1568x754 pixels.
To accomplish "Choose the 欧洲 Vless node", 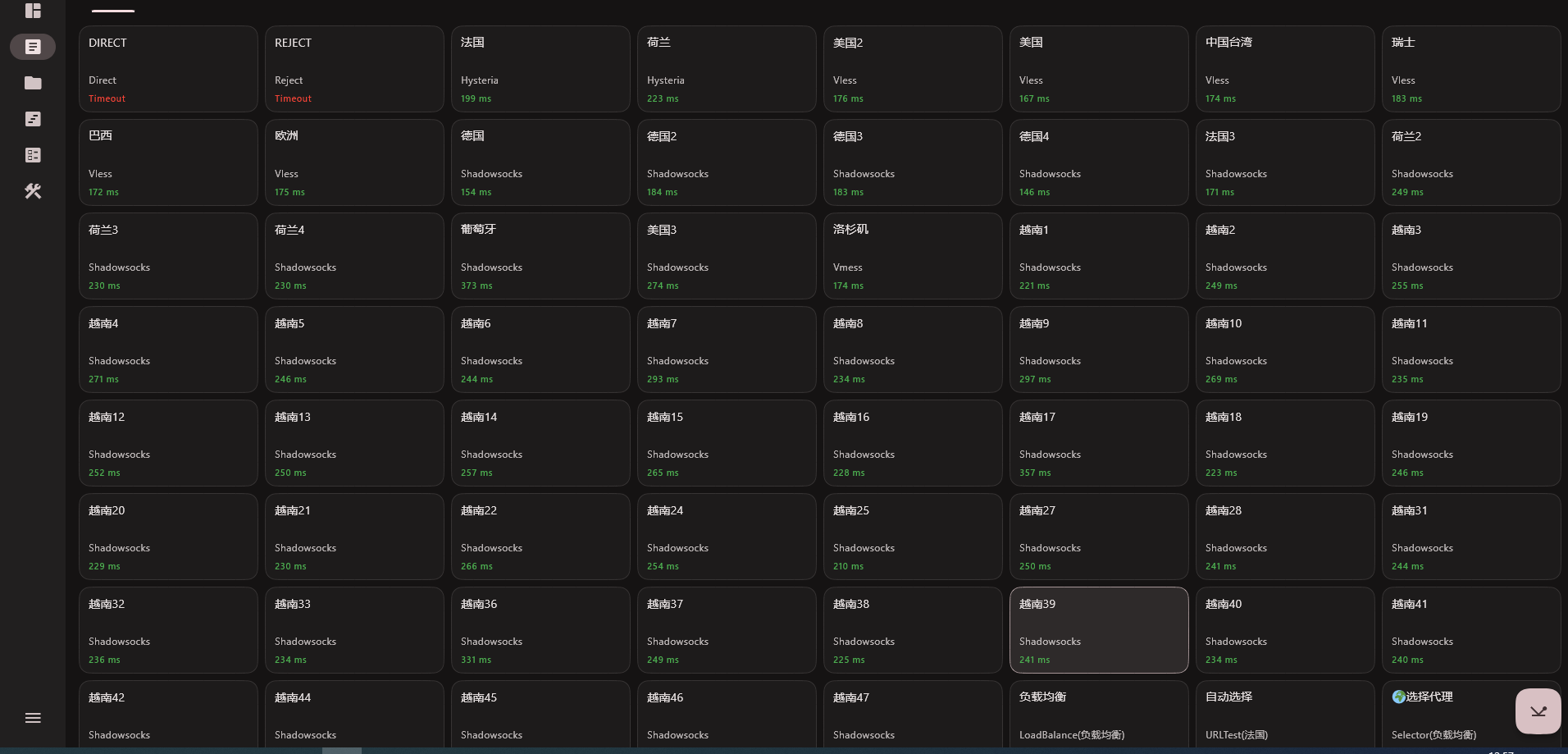I will pyautogui.click(x=354, y=162).
